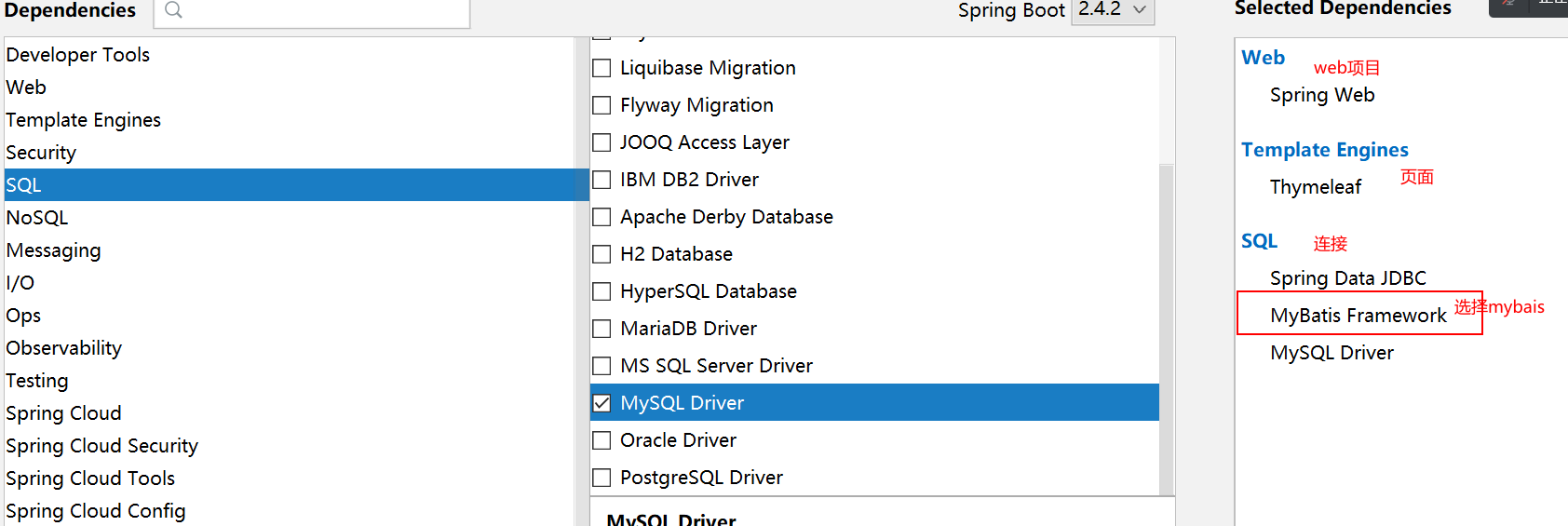Open the Spring Boot version dropdown
This screenshot has width=1568, height=526.
[x=1113, y=10]
